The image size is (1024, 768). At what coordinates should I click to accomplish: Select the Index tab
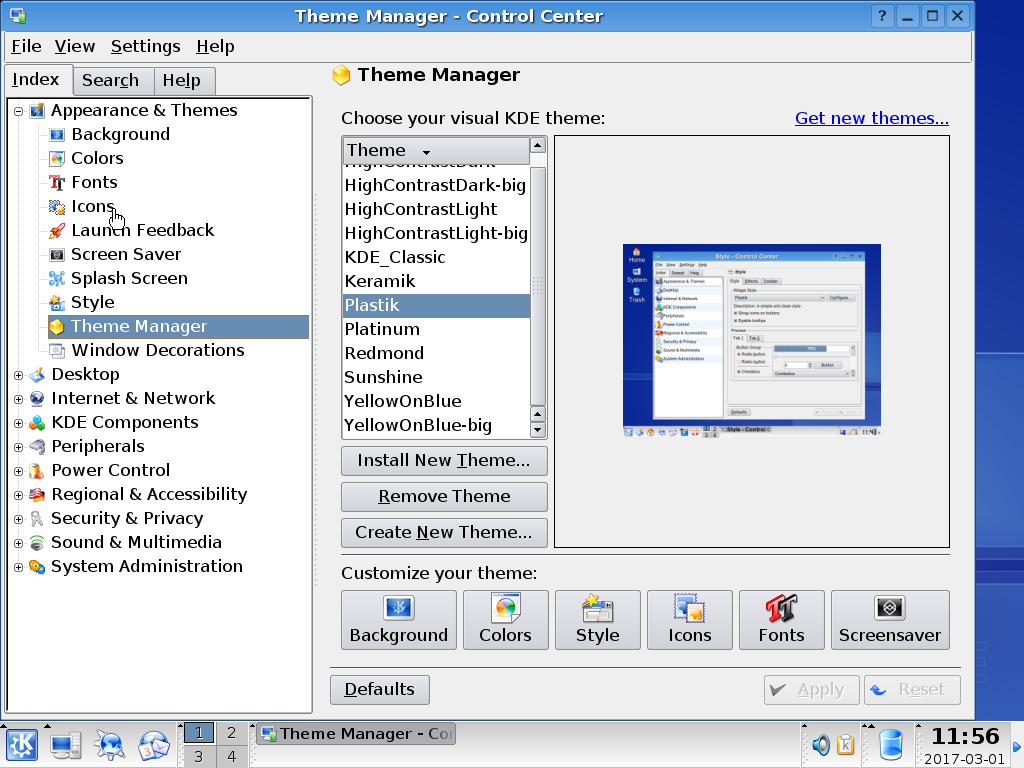tap(39, 79)
